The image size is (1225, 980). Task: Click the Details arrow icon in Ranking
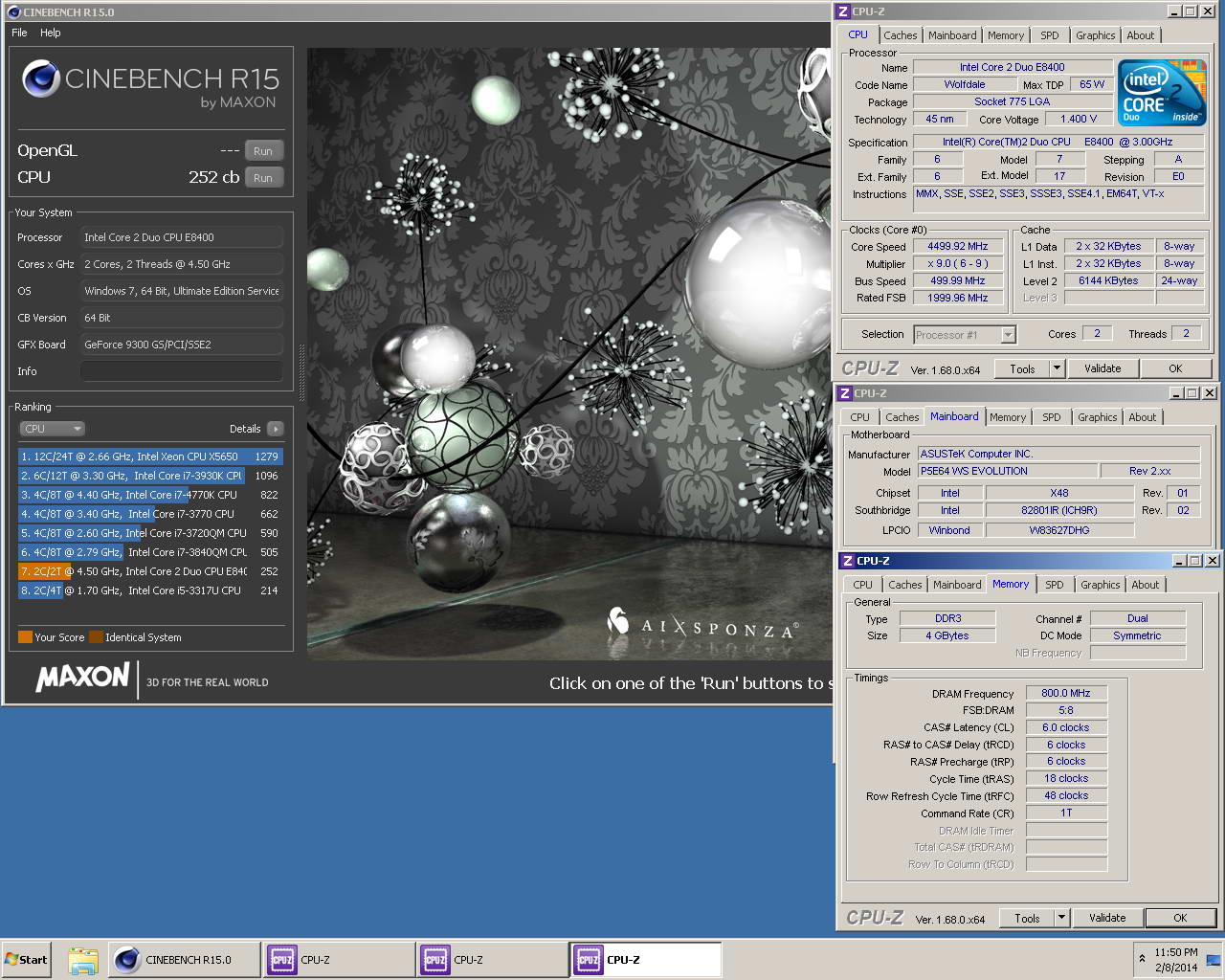tap(276, 429)
